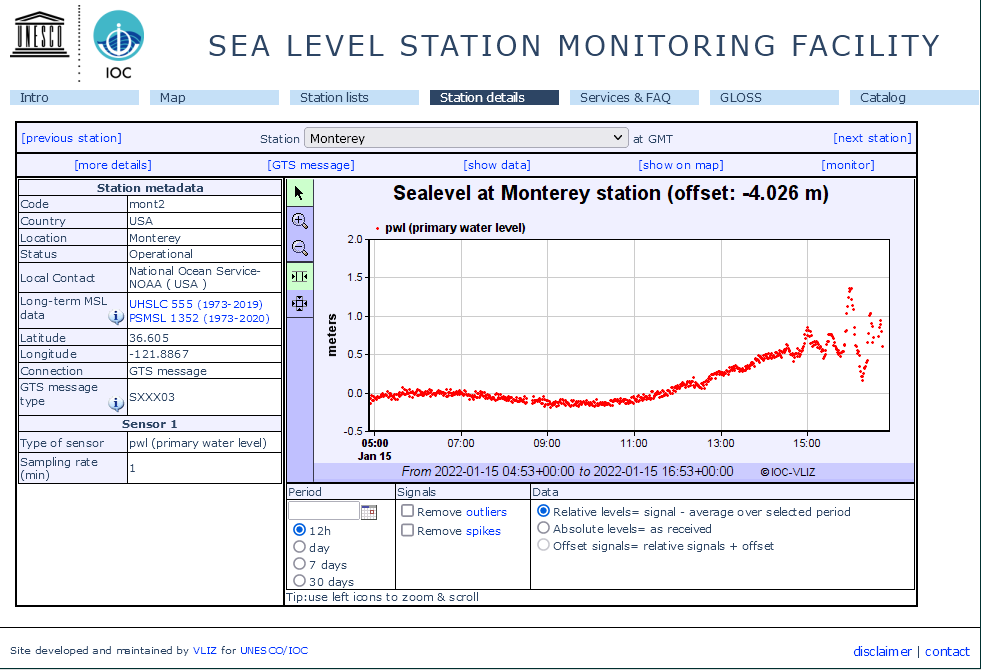Open the Station dropdown showing Monterey
This screenshot has width=981, height=670.
(x=466, y=138)
